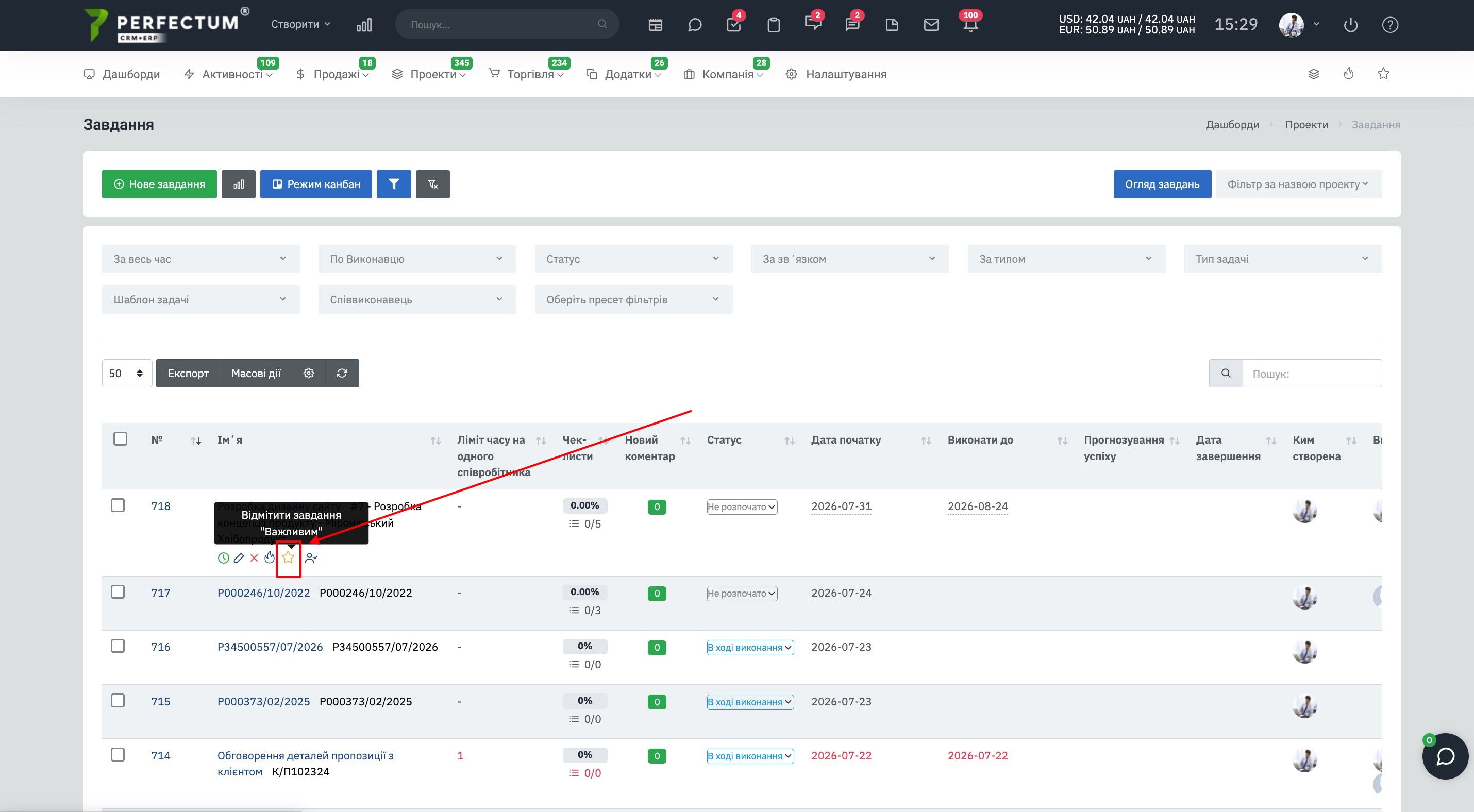Screen dimensions: 1474x812
Task: Open the user avatar in top bar
Action: click(x=1292, y=25)
